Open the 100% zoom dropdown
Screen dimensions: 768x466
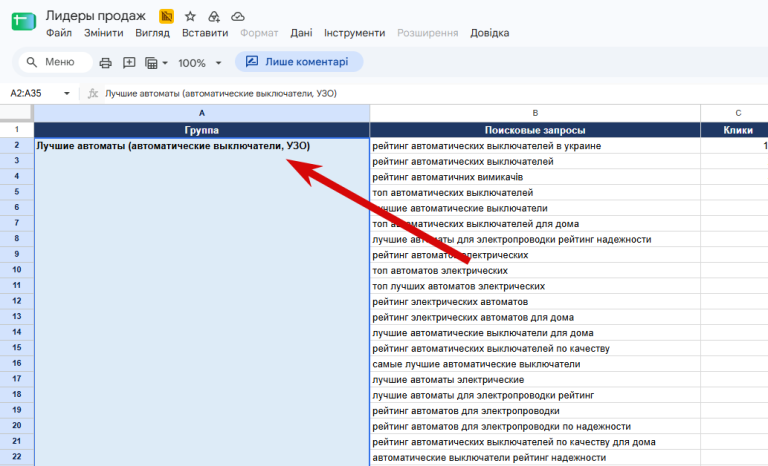click(200, 63)
